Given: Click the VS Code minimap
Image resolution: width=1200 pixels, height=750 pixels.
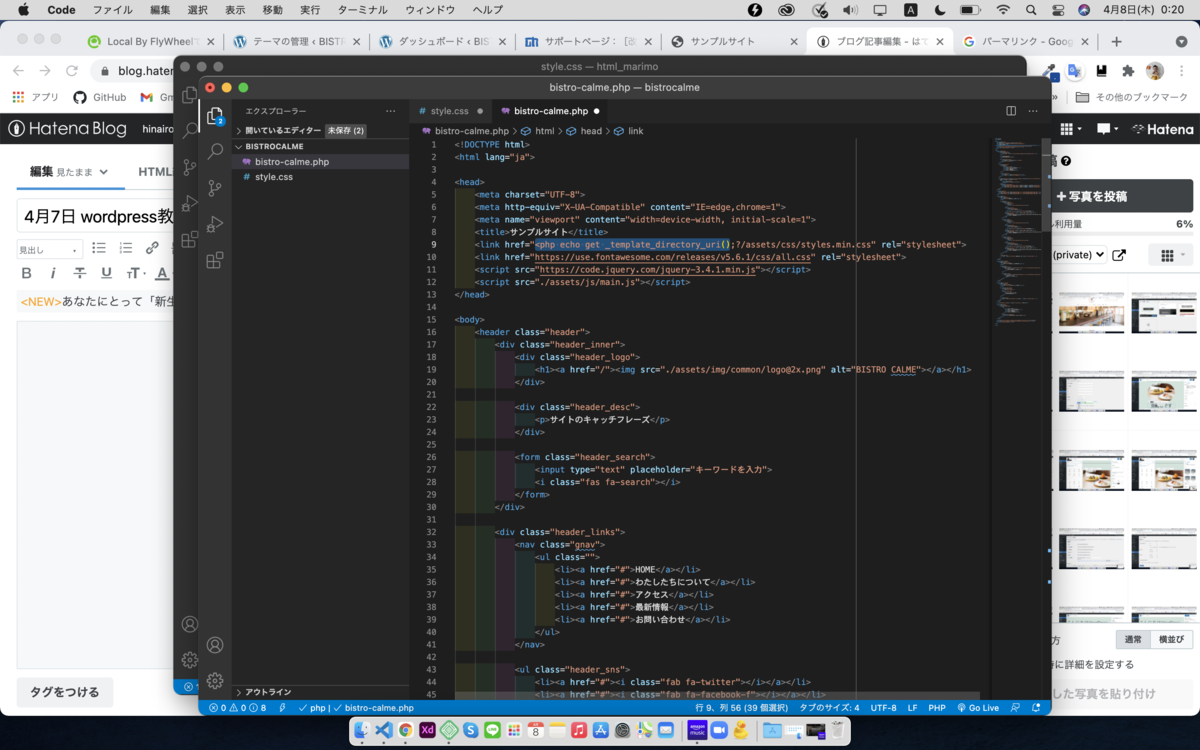Looking at the screenshot, I should (x=1016, y=230).
